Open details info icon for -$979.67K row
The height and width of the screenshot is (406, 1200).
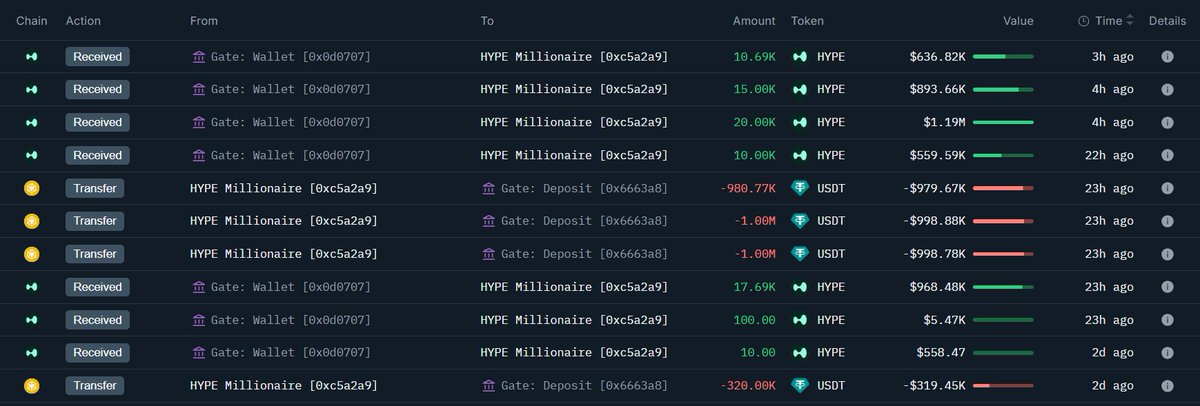[1167, 189]
